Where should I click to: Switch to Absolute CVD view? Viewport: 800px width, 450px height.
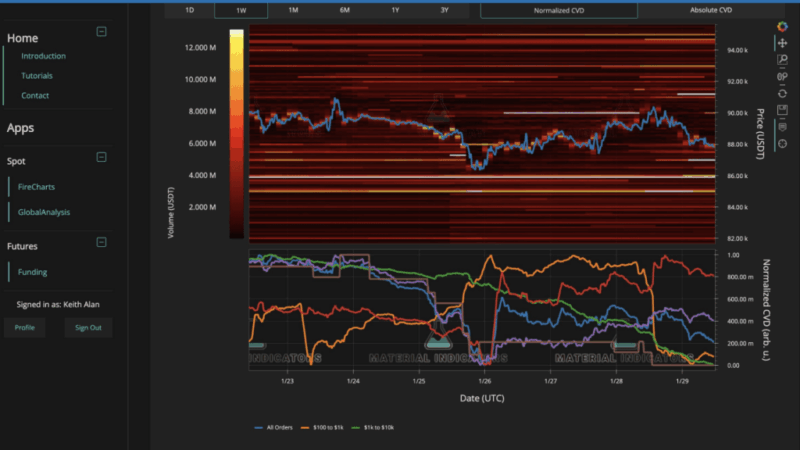711,10
